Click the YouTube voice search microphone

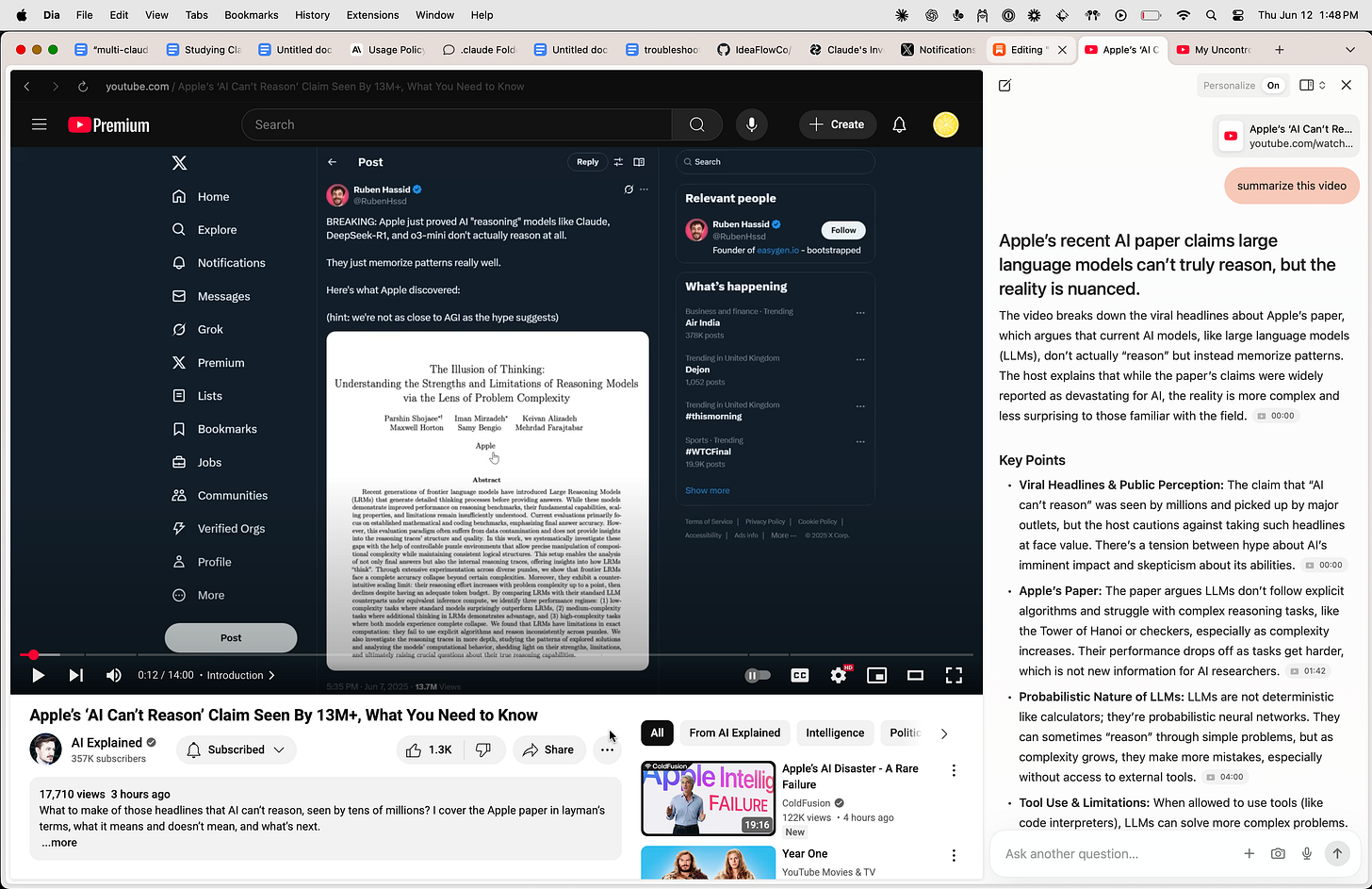(x=751, y=123)
